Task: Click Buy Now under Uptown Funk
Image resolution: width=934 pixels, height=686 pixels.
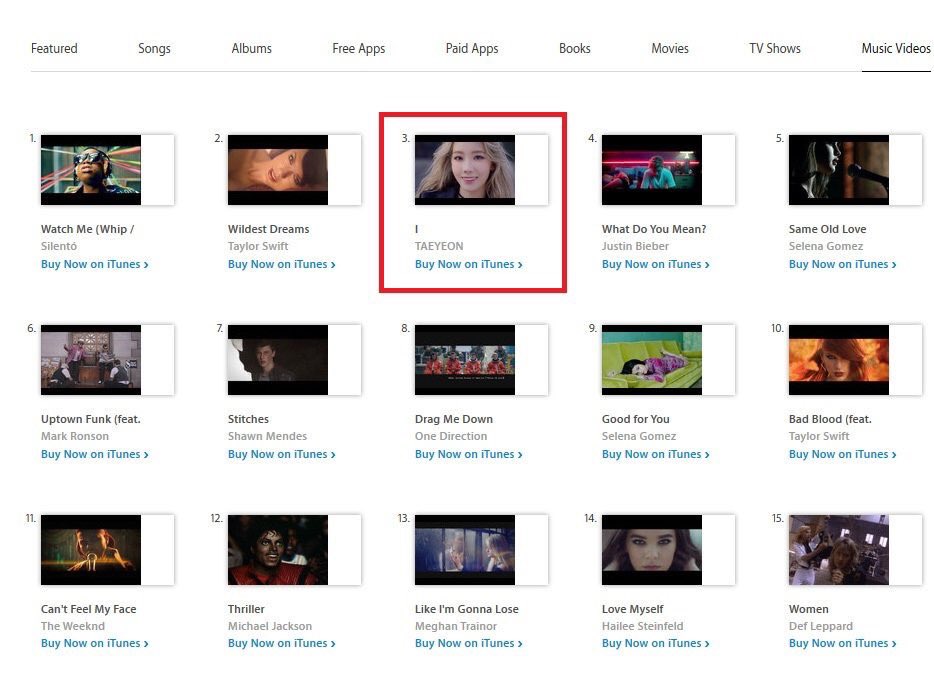Action: tap(95, 454)
